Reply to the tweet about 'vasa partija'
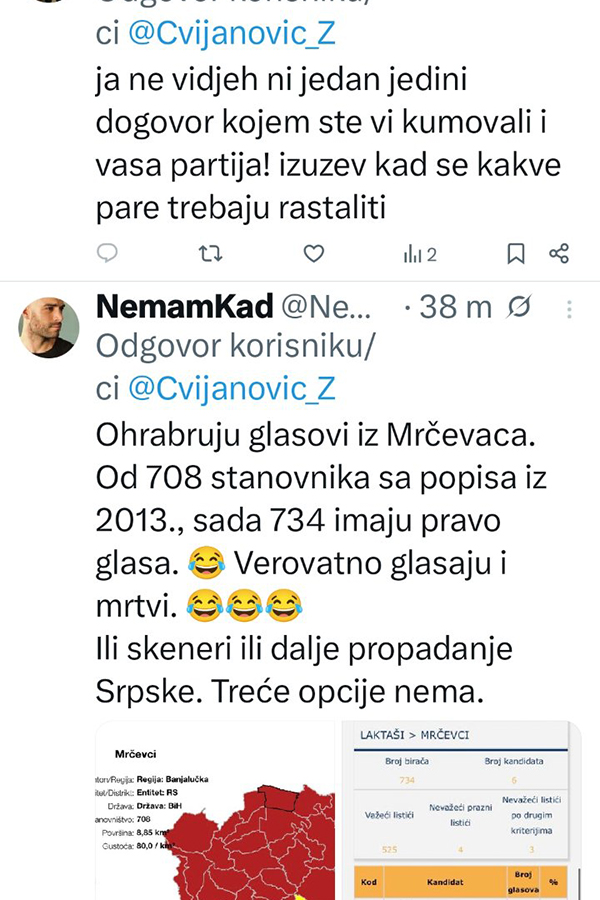This screenshot has height=900, width=600. tap(108, 254)
